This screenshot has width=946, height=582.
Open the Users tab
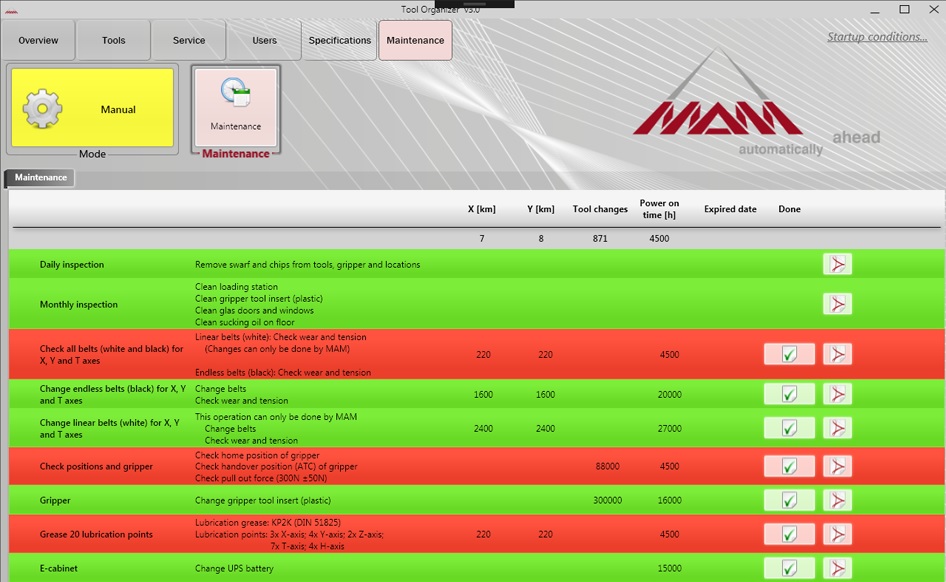tap(264, 40)
